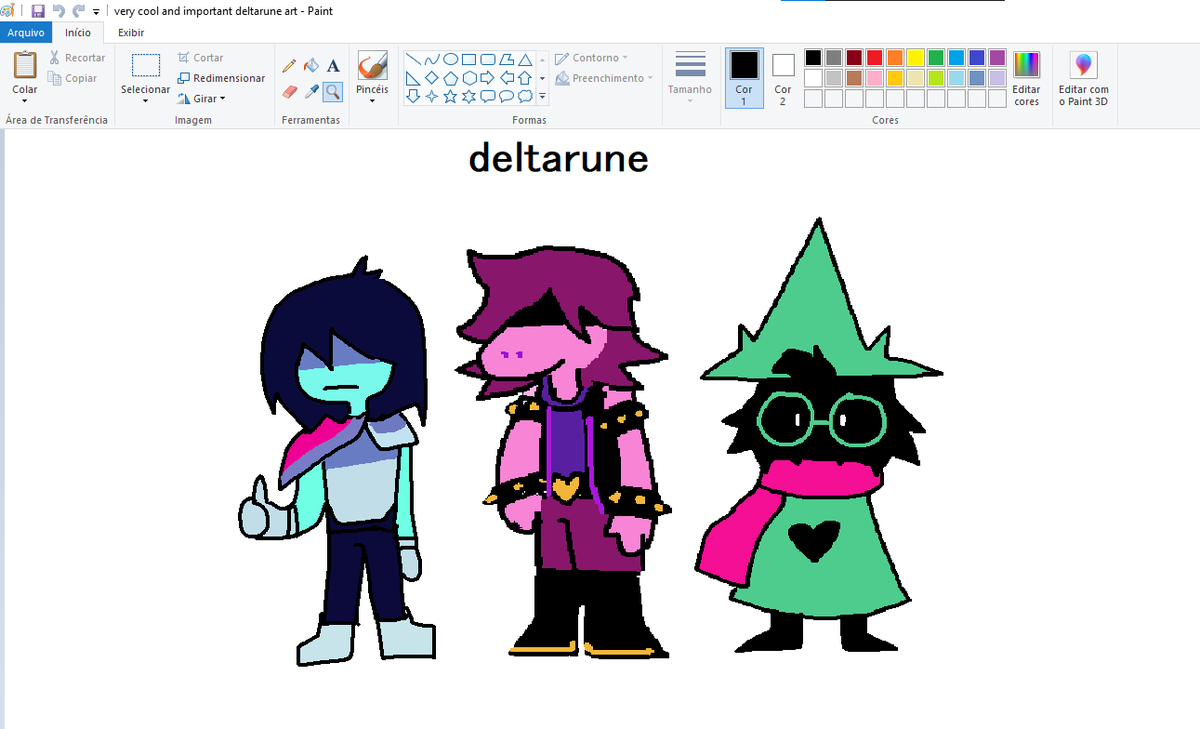Click the Undo arrow in title bar
This screenshot has width=1200, height=729.
tap(58, 11)
